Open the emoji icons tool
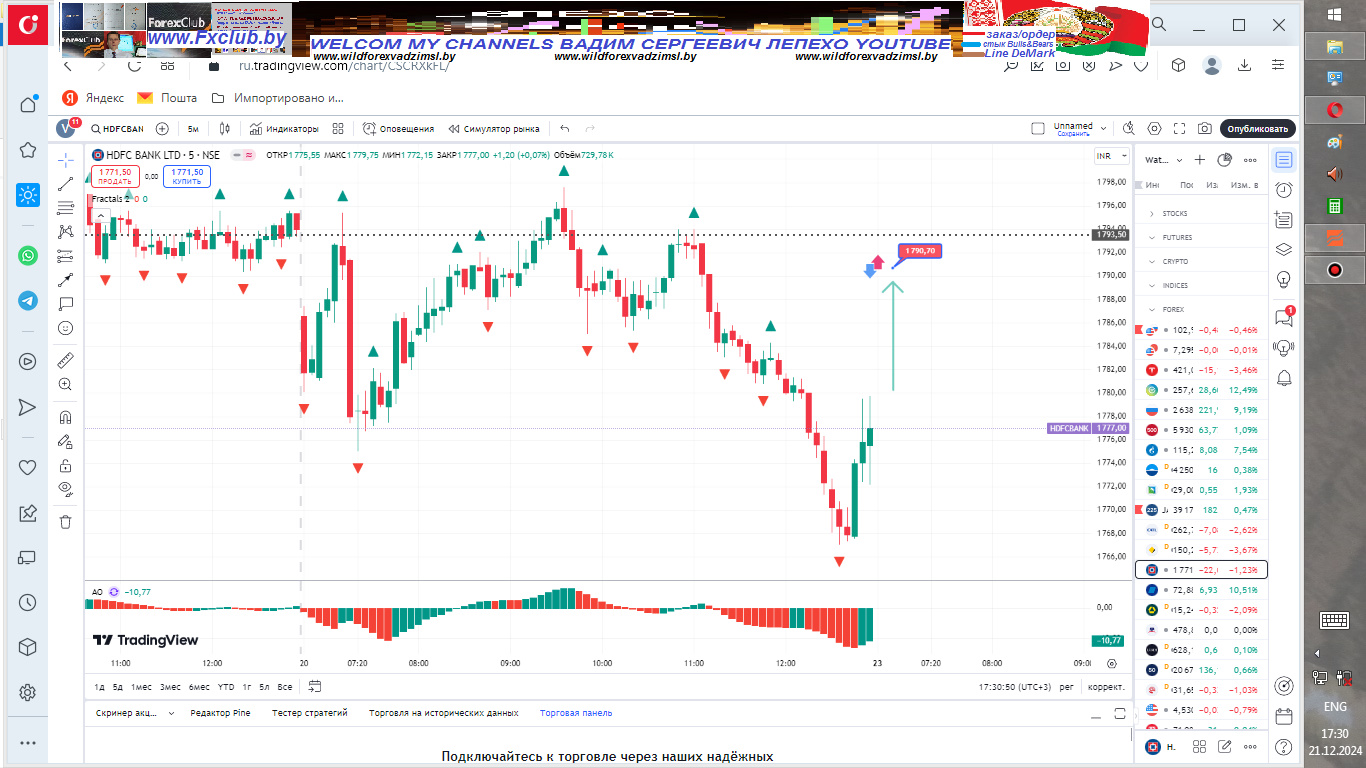The image size is (1366, 768). click(66, 328)
